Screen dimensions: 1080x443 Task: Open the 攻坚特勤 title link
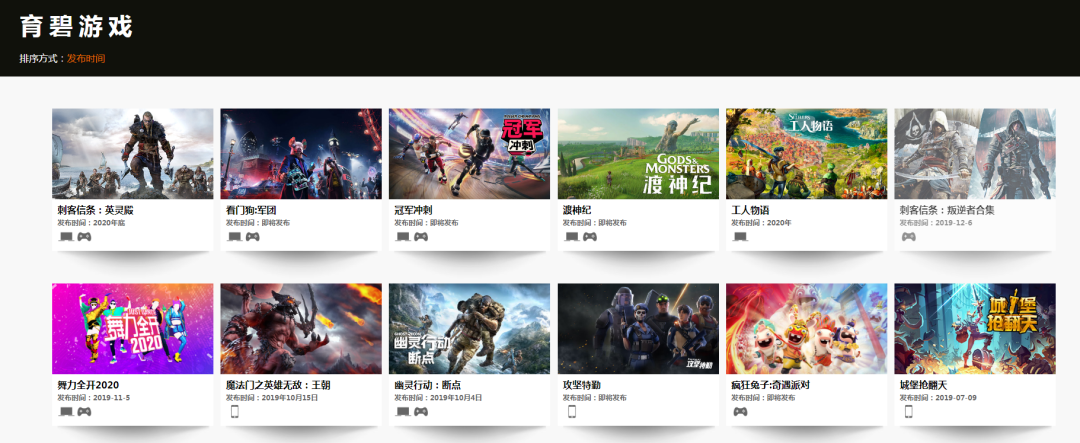click(582, 385)
